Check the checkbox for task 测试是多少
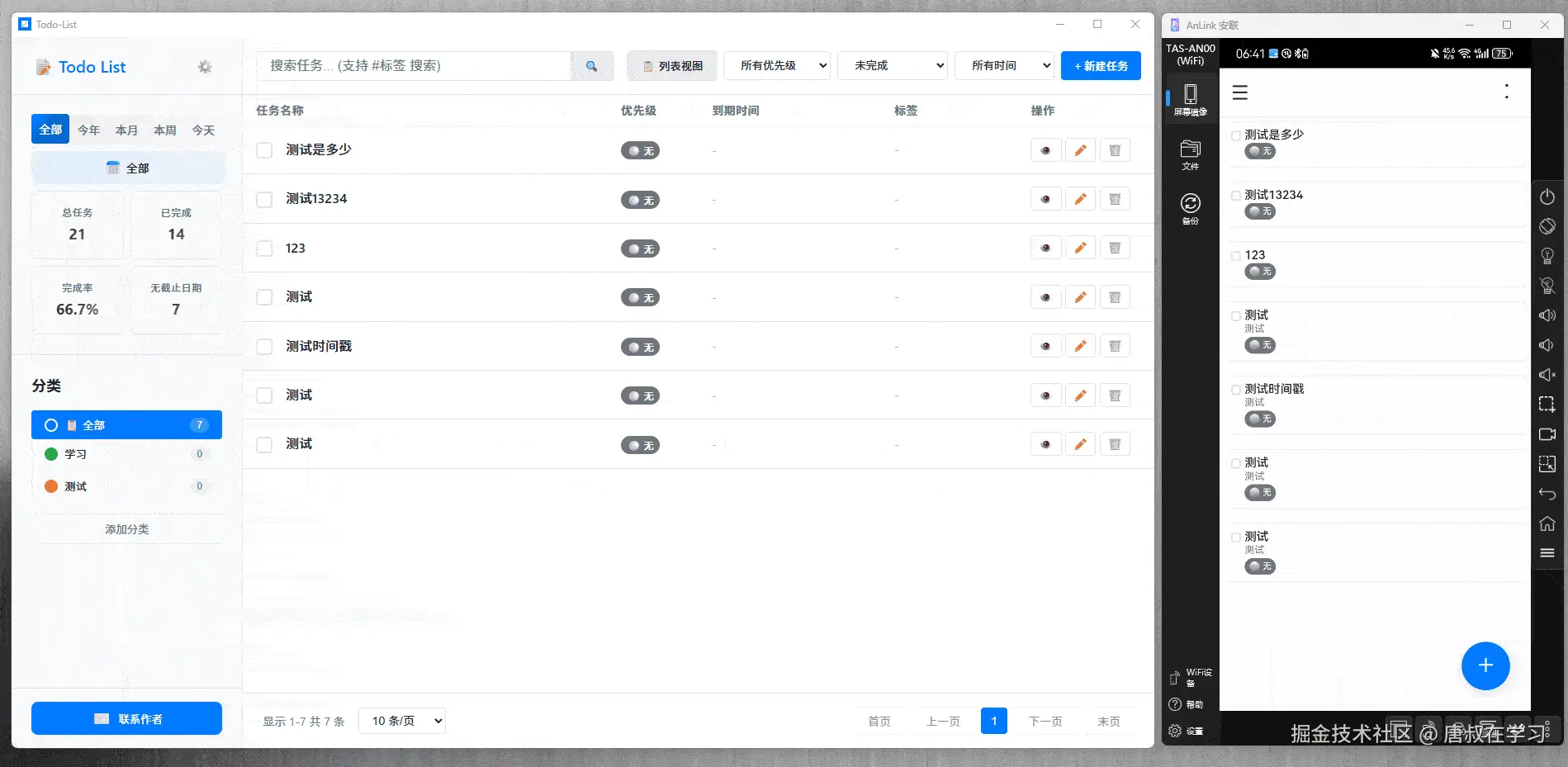The height and width of the screenshot is (767, 1568). [x=263, y=149]
